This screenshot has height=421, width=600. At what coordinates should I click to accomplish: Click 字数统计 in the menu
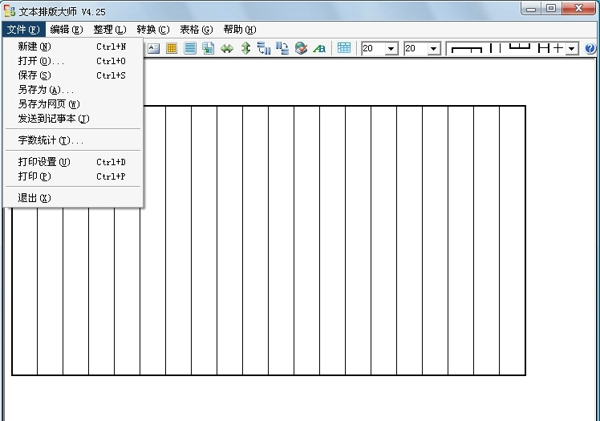coord(50,140)
